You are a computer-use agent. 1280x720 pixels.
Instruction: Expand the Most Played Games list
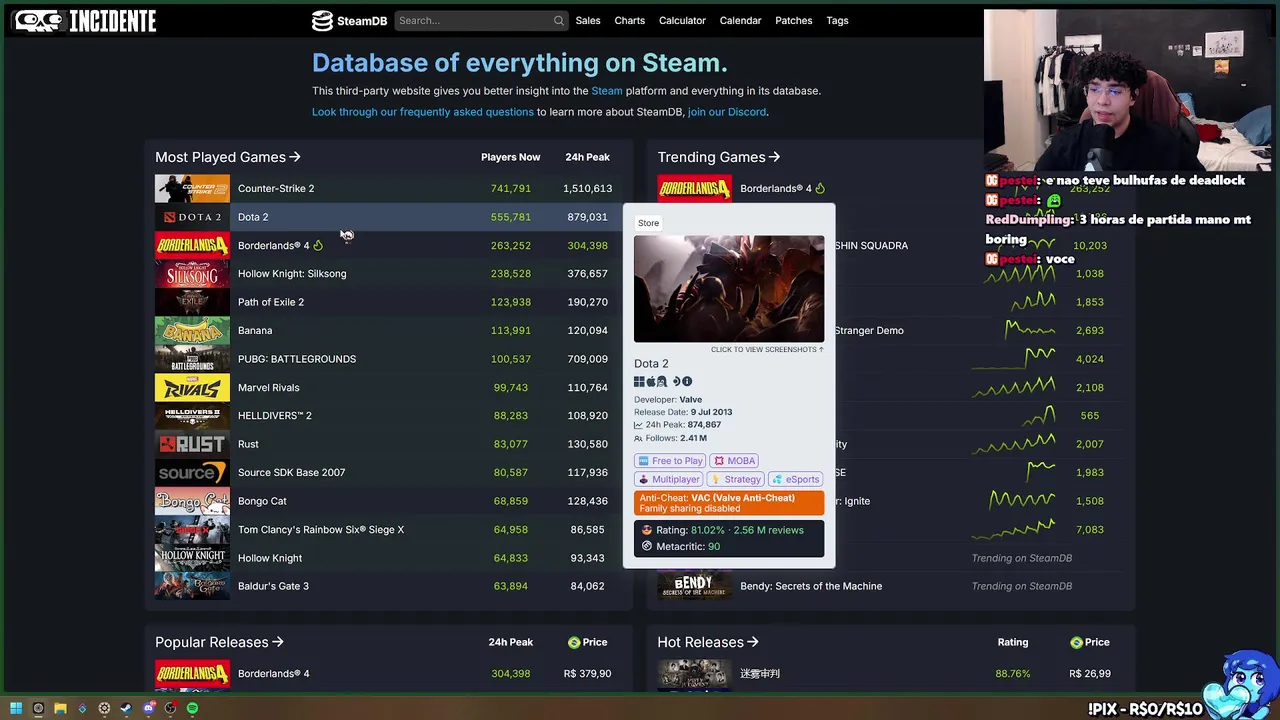pos(228,157)
